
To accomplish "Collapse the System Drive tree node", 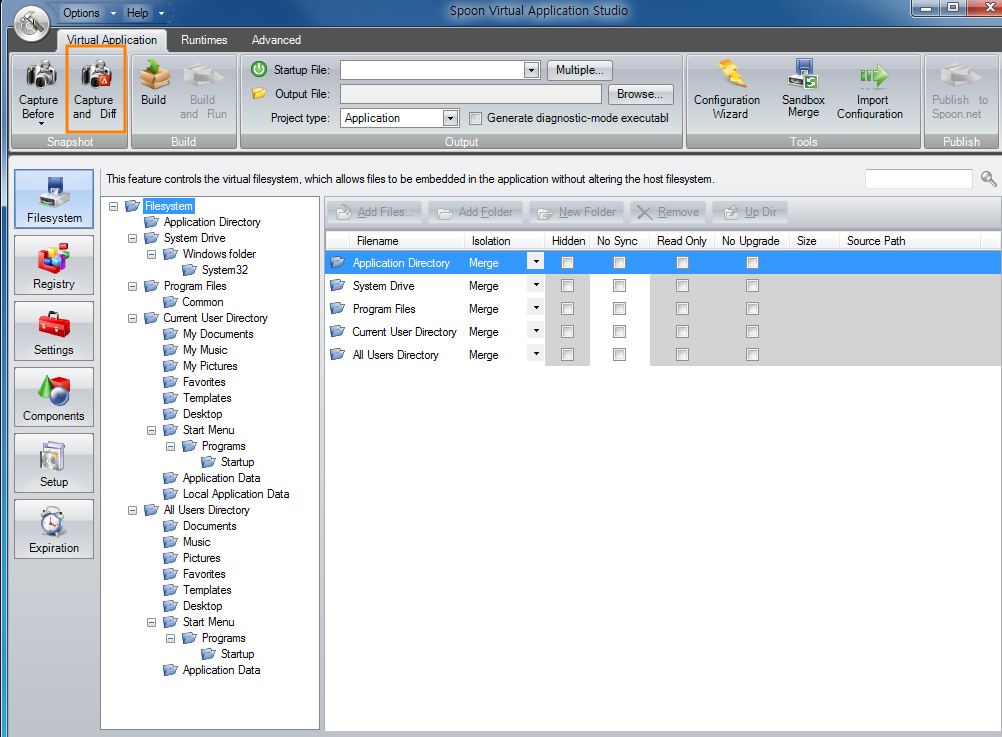I will [x=133, y=238].
